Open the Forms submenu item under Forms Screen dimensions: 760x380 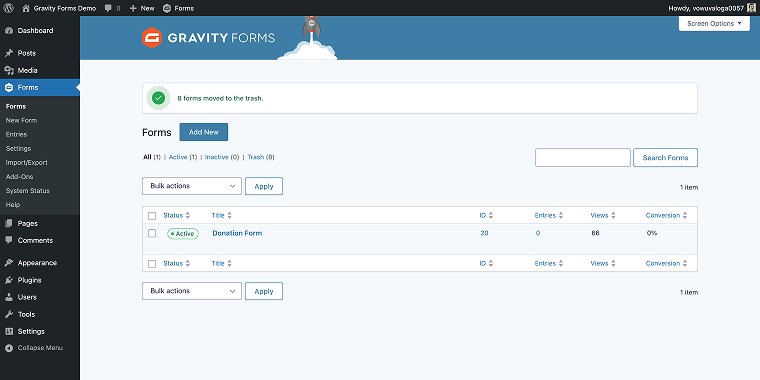click(x=16, y=106)
